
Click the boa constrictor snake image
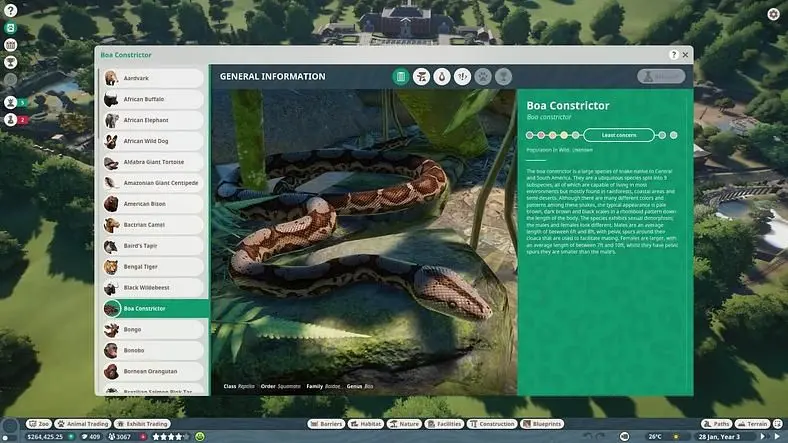pos(363,242)
